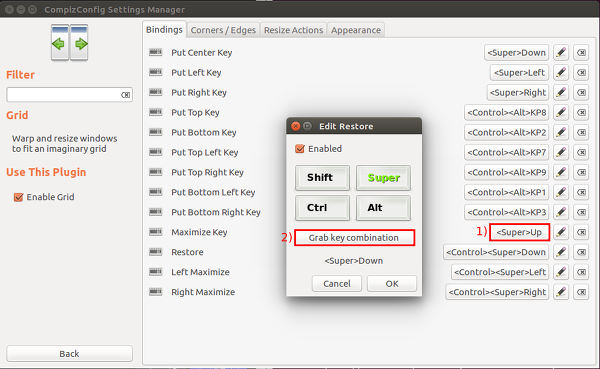
Task: Click keyboard icon beside Put Center Key
Action: click(x=155, y=52)
